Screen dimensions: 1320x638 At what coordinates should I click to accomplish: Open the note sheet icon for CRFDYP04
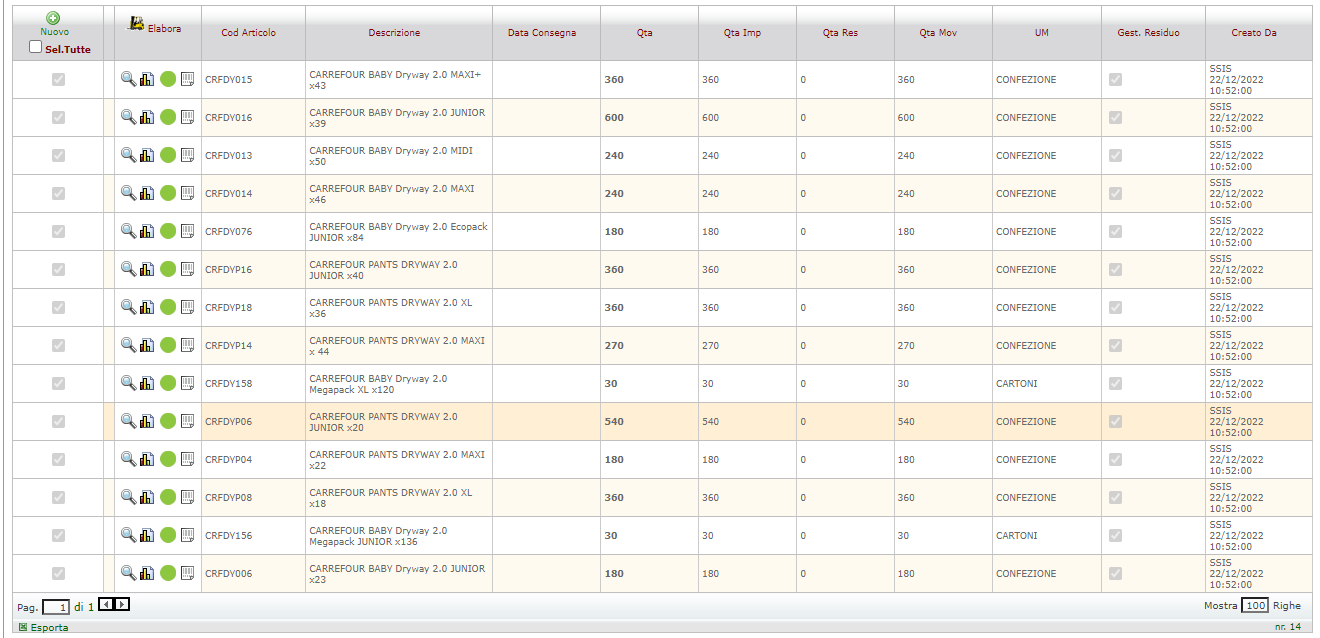[x=187, y=460]
